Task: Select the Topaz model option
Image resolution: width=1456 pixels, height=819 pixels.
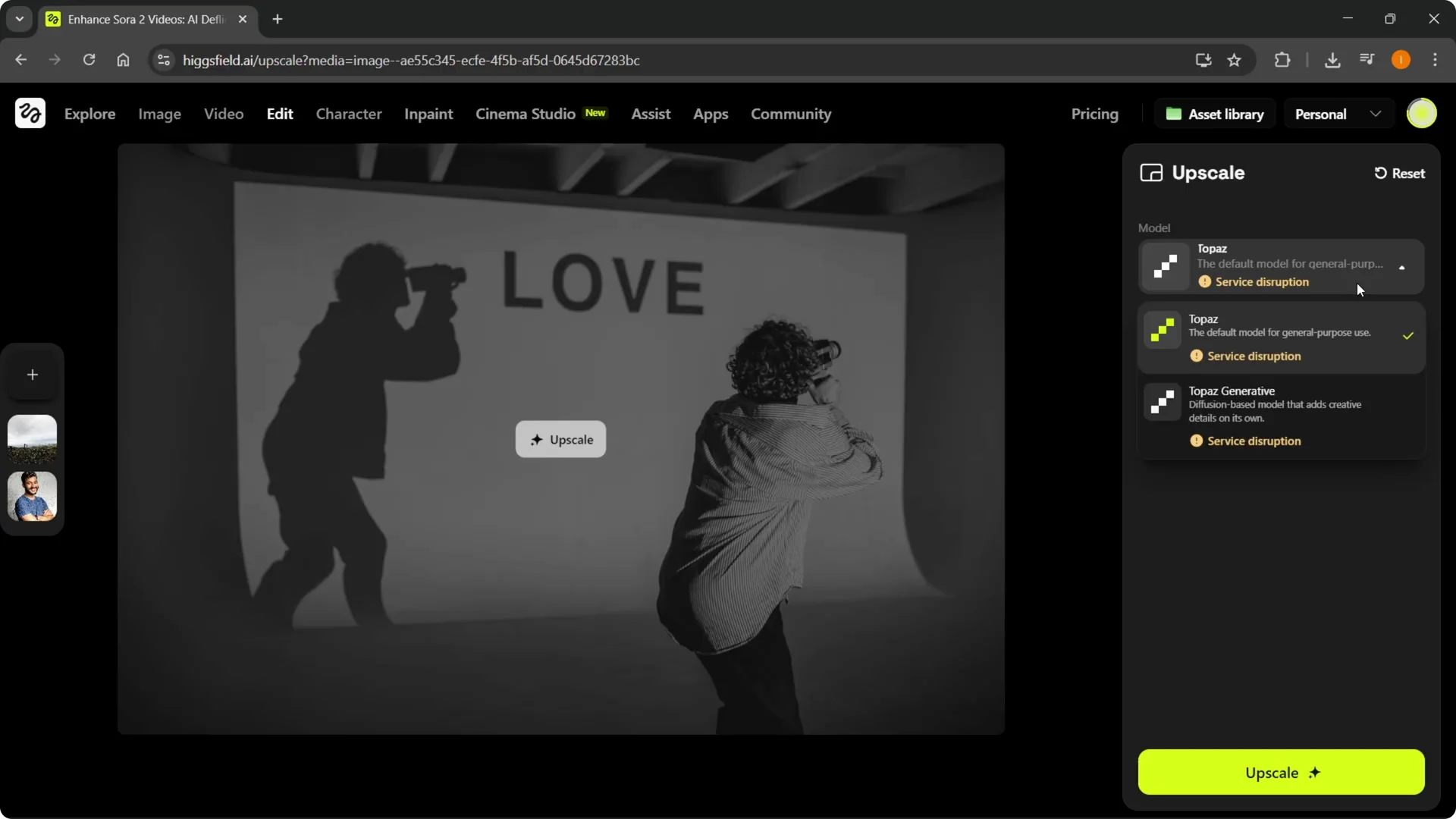Action: 1281,337
